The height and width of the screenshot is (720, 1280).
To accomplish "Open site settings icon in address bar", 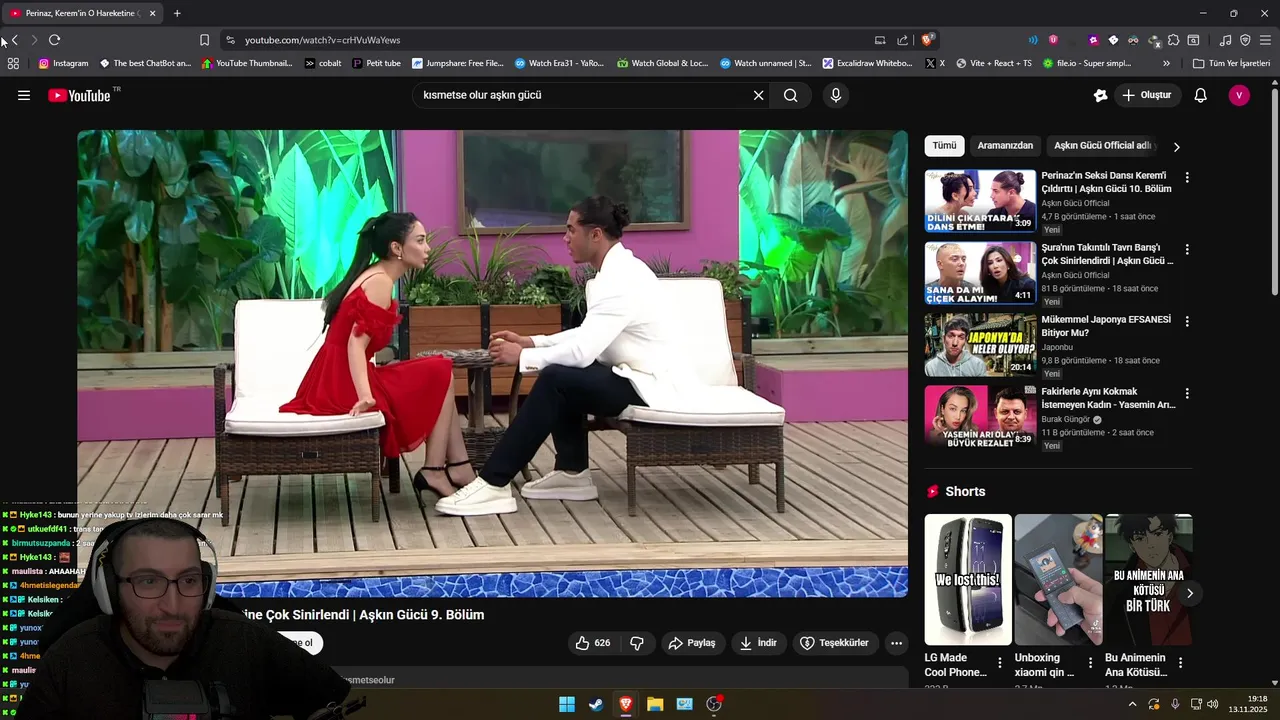I will [x=230, y=40].
